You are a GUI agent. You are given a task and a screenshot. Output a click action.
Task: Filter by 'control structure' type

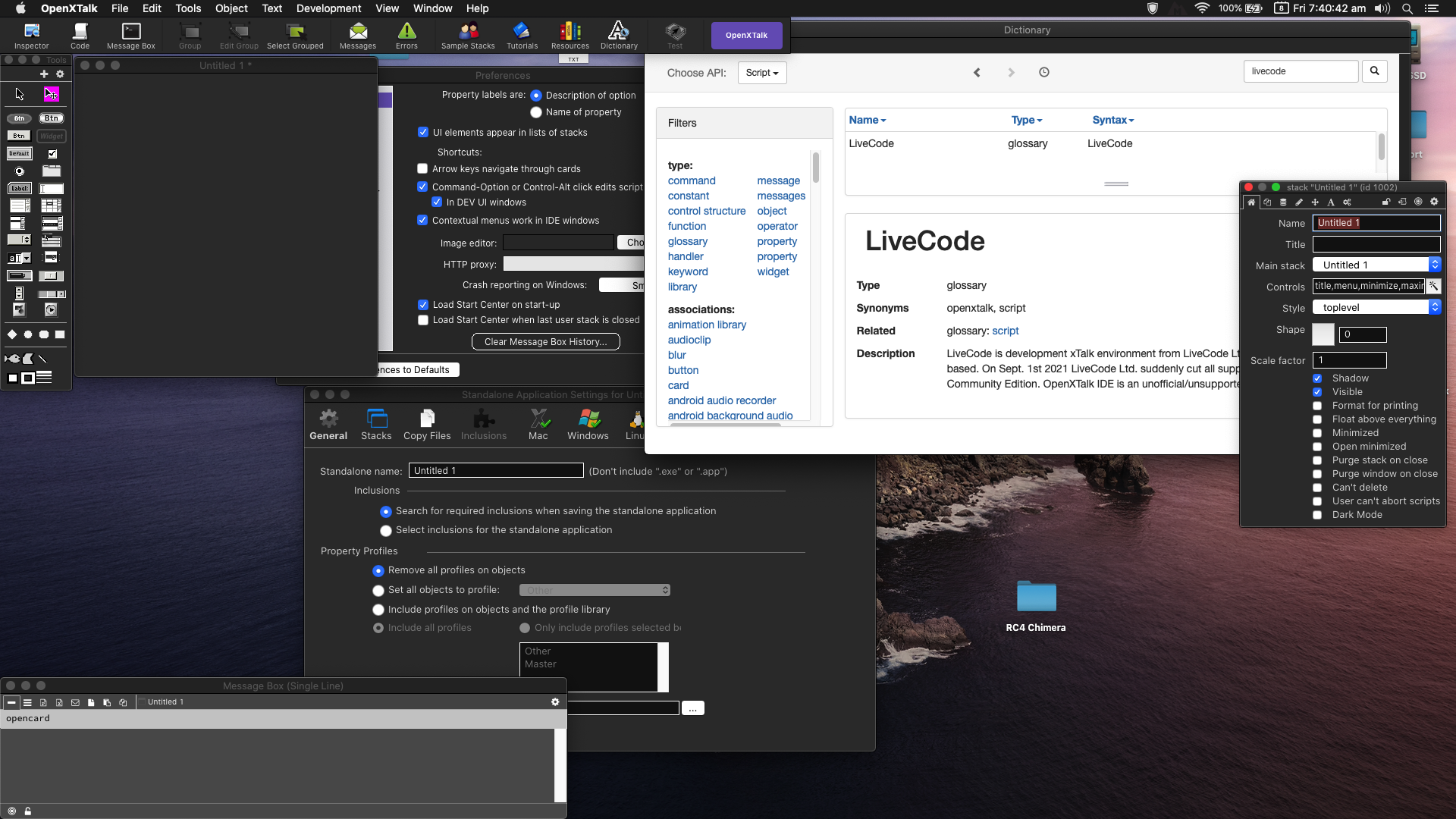point(707,211)
